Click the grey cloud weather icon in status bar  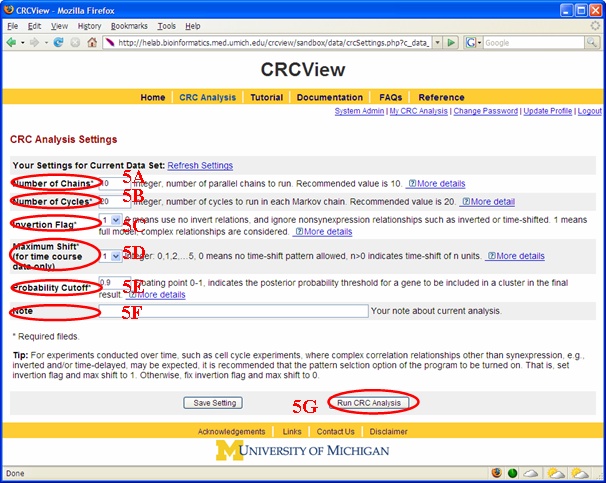[531, 473]
